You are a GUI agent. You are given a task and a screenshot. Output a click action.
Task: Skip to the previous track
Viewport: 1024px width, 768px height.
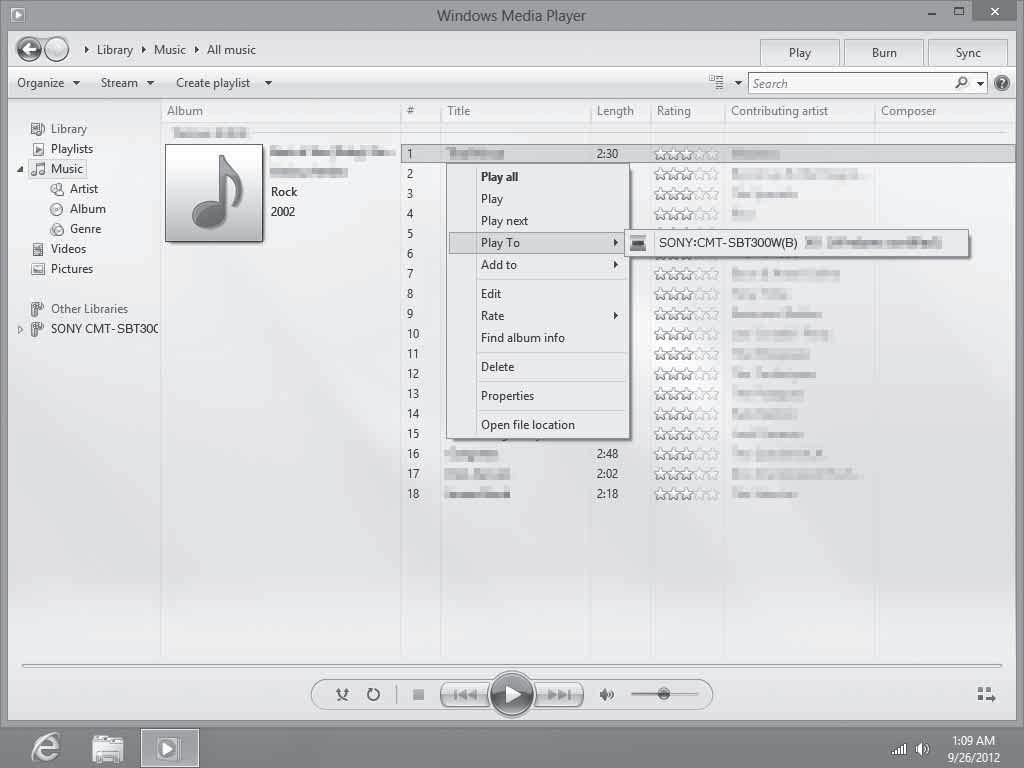(x=465, y=695)
